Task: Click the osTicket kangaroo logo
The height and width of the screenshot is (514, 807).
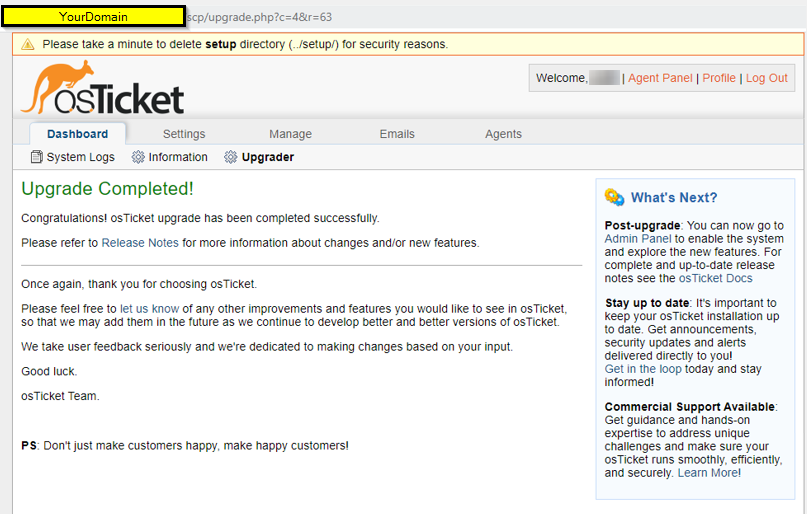Action: (102, 88)
